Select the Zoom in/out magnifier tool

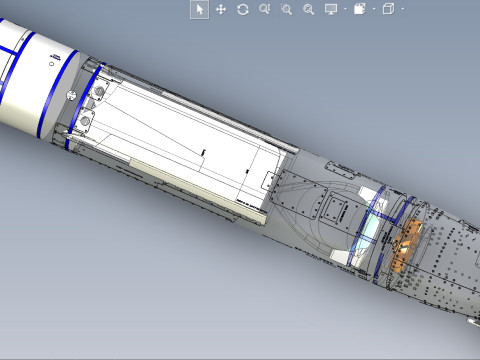click(x=265, y=9)
